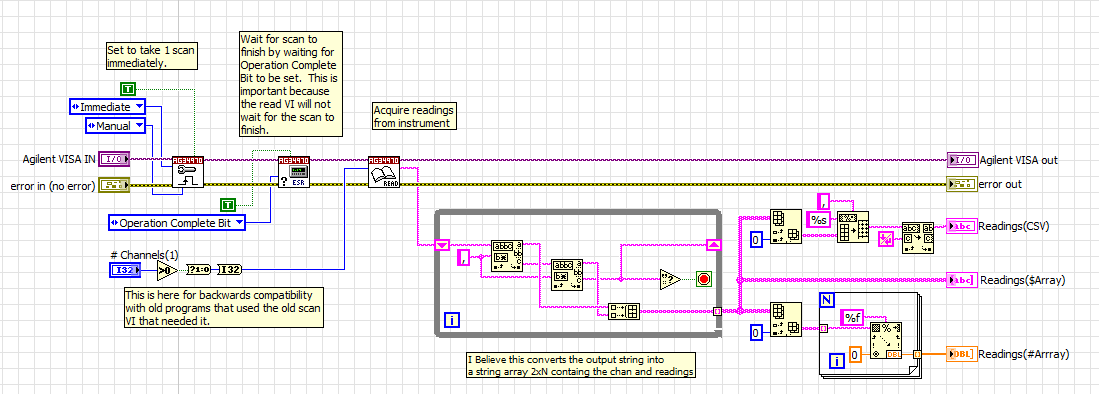Open the Manual enum dropdown

(x=116, y=125)
